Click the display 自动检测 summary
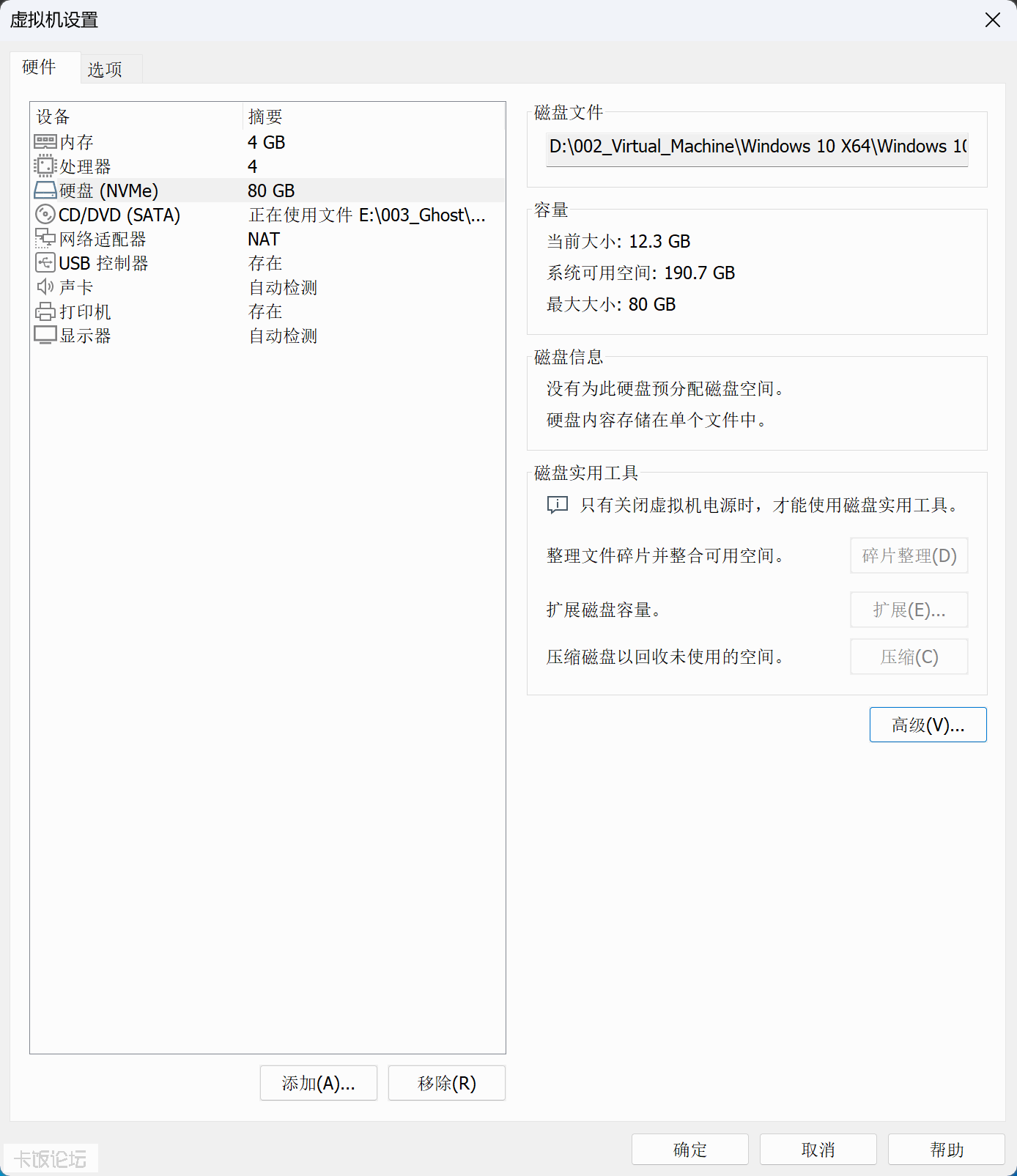1017x1176 pixels. click(x=283, y=336)
